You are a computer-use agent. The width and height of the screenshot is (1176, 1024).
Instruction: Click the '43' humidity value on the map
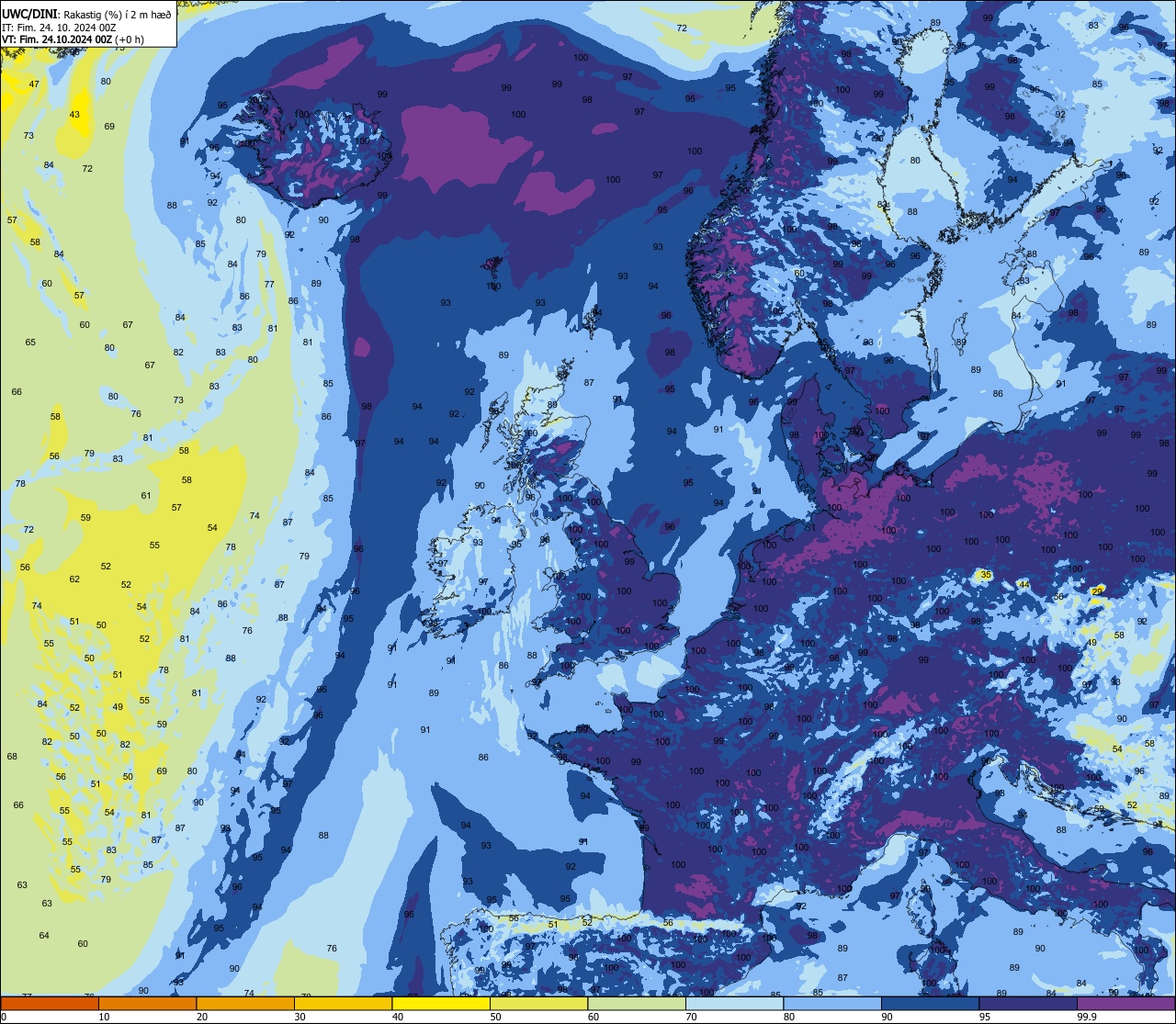pos(74,115)
